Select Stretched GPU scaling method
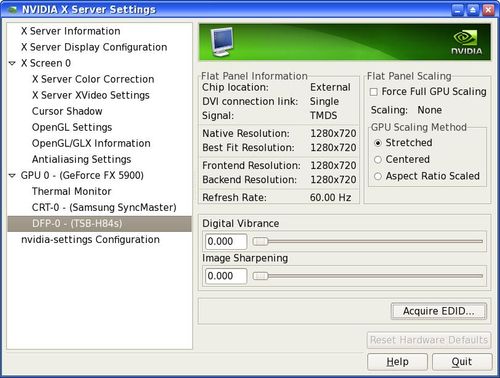 pyautogui.click(x=378, y=143)
